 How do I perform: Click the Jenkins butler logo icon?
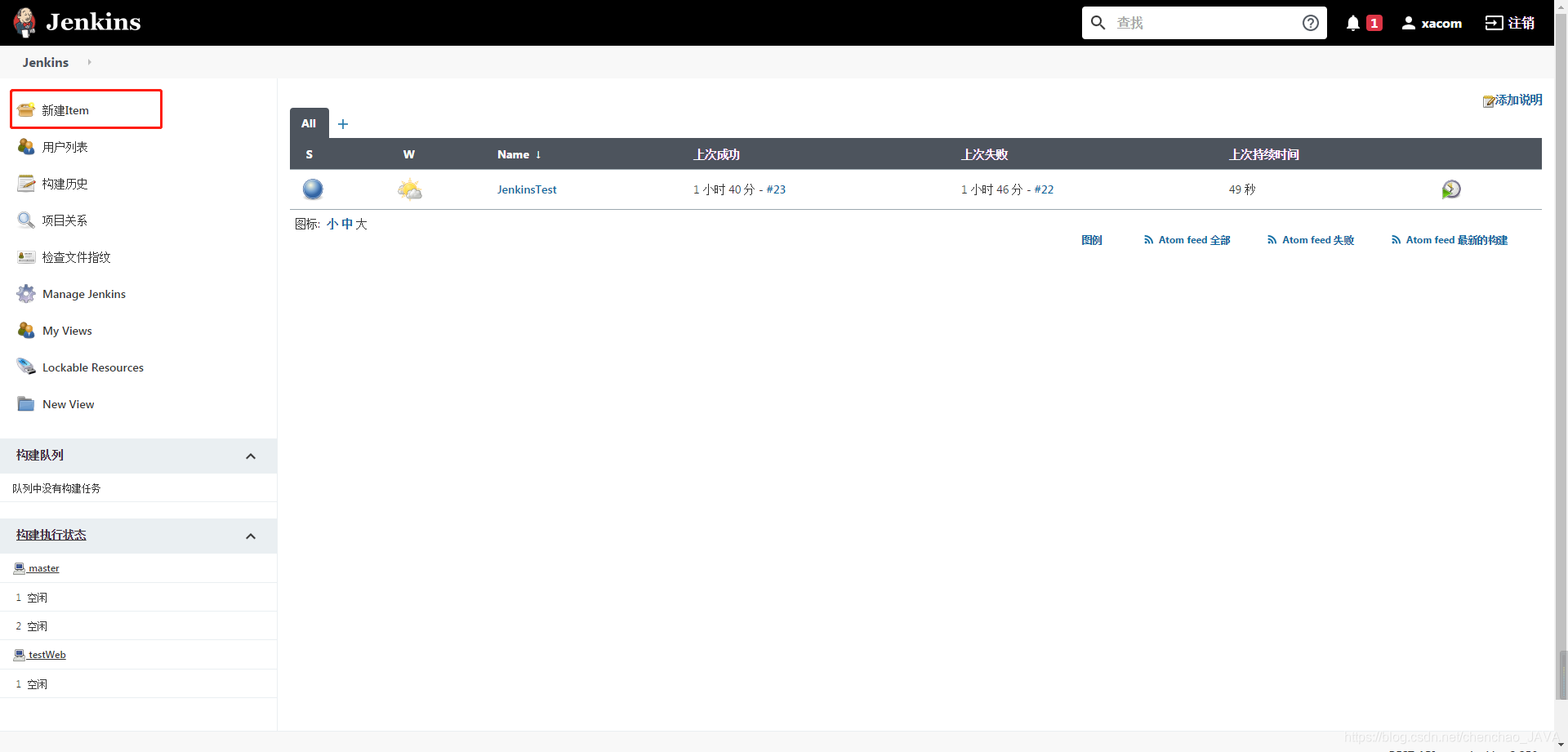[x=24, y=22]
